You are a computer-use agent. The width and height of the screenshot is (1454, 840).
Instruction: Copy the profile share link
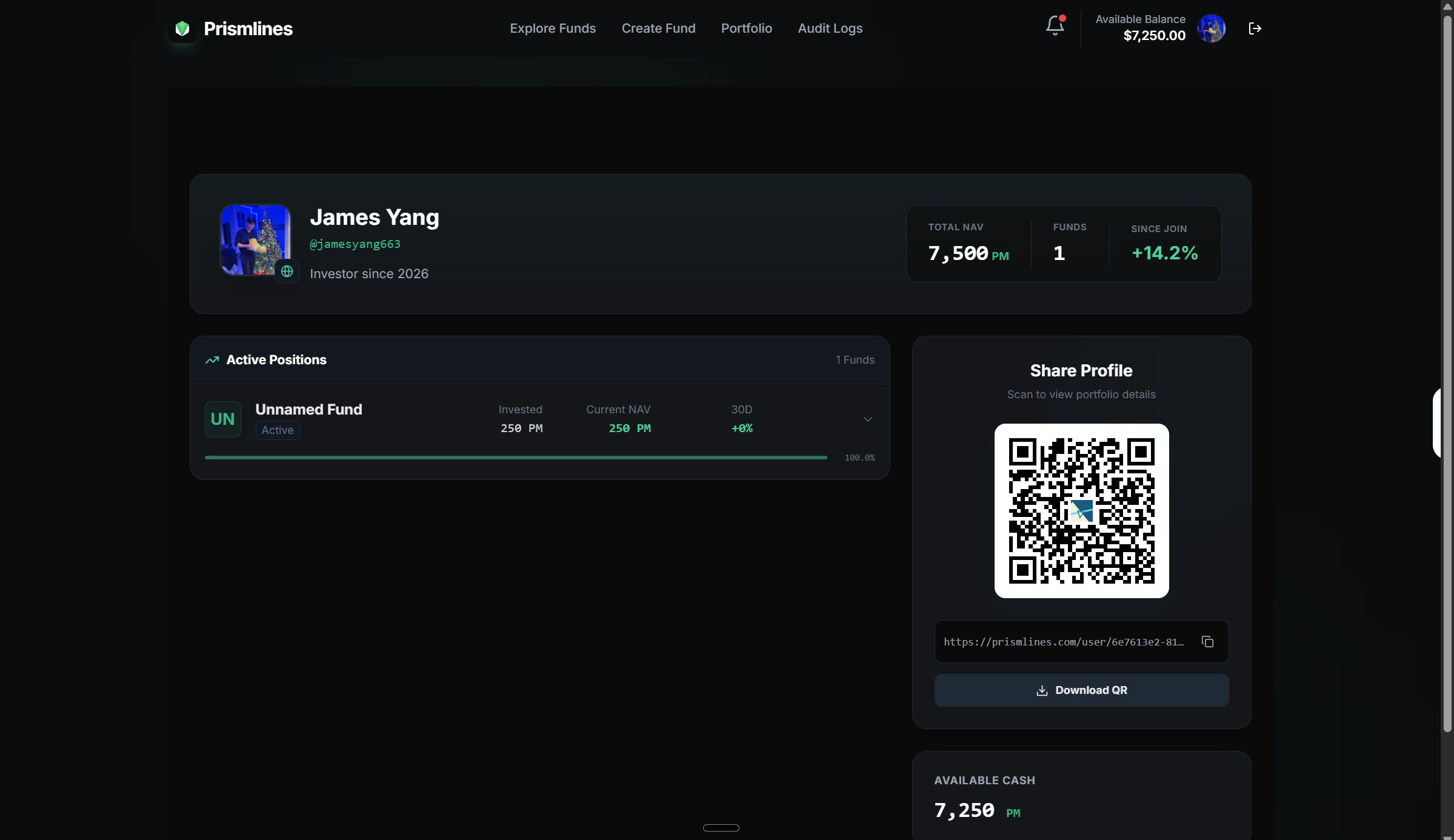pos(1207,642)
